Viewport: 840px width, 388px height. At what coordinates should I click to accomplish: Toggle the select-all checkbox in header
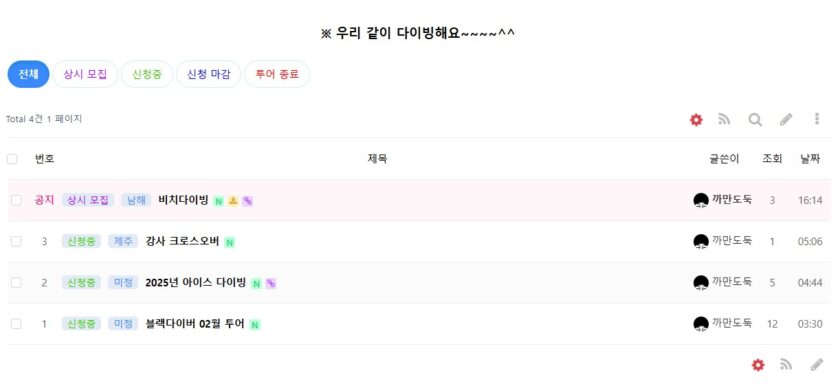pyautogui.click(x=12, y=159)
